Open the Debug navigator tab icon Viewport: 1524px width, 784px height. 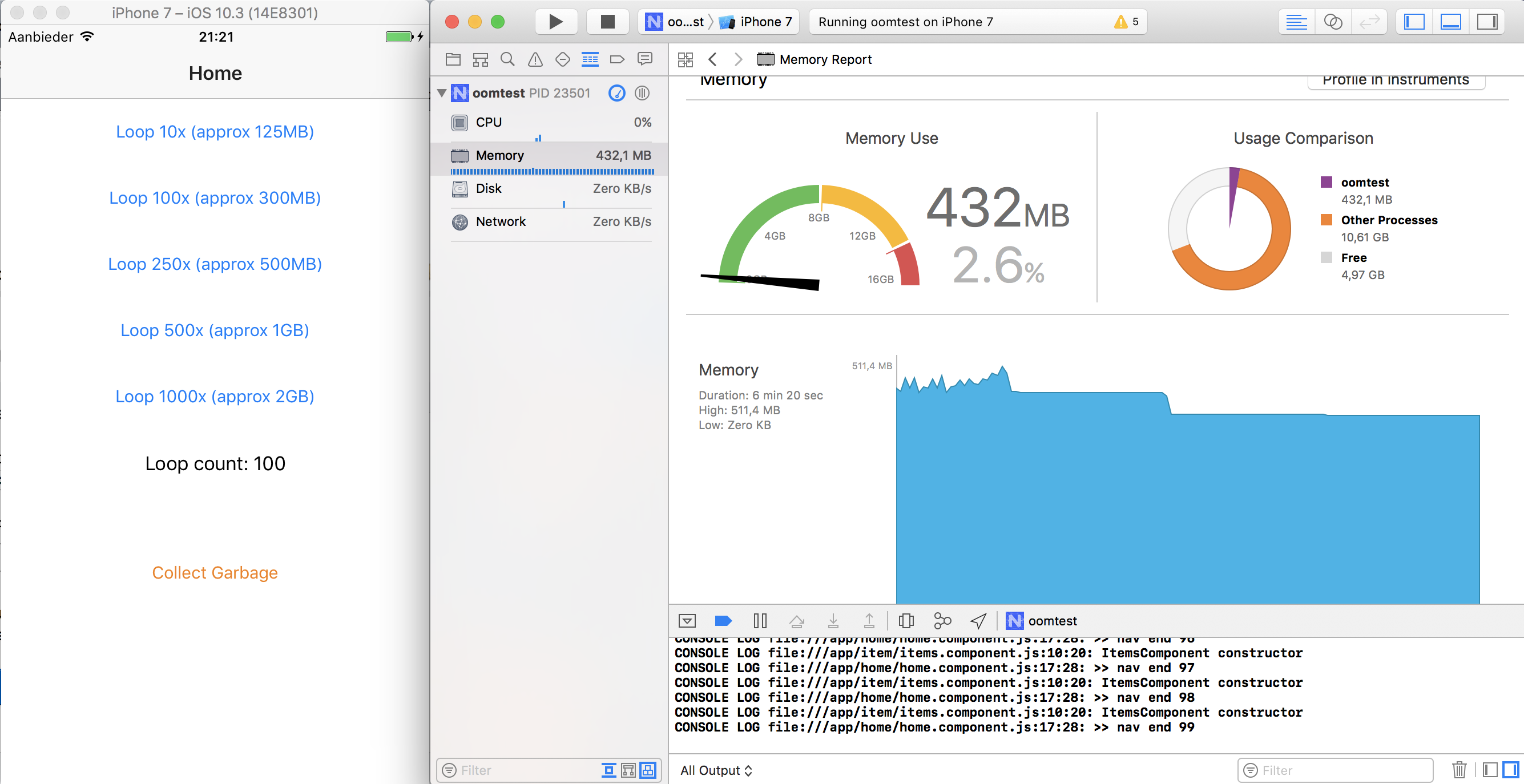pyautogui.click(x=590, y=59)
